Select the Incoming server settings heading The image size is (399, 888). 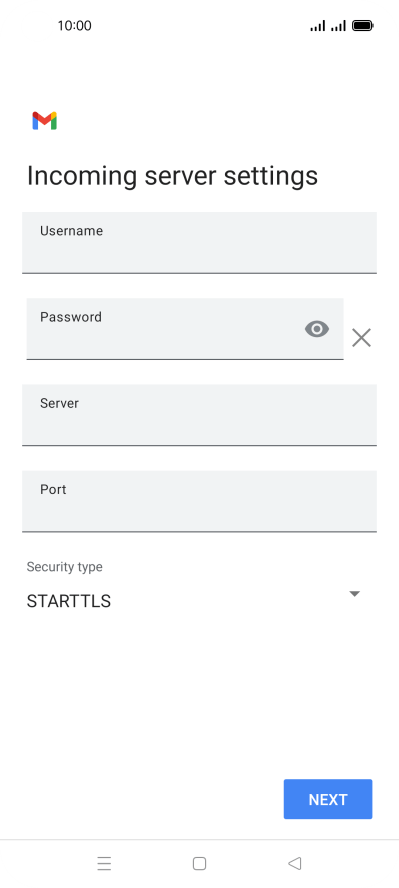(172, 176)
